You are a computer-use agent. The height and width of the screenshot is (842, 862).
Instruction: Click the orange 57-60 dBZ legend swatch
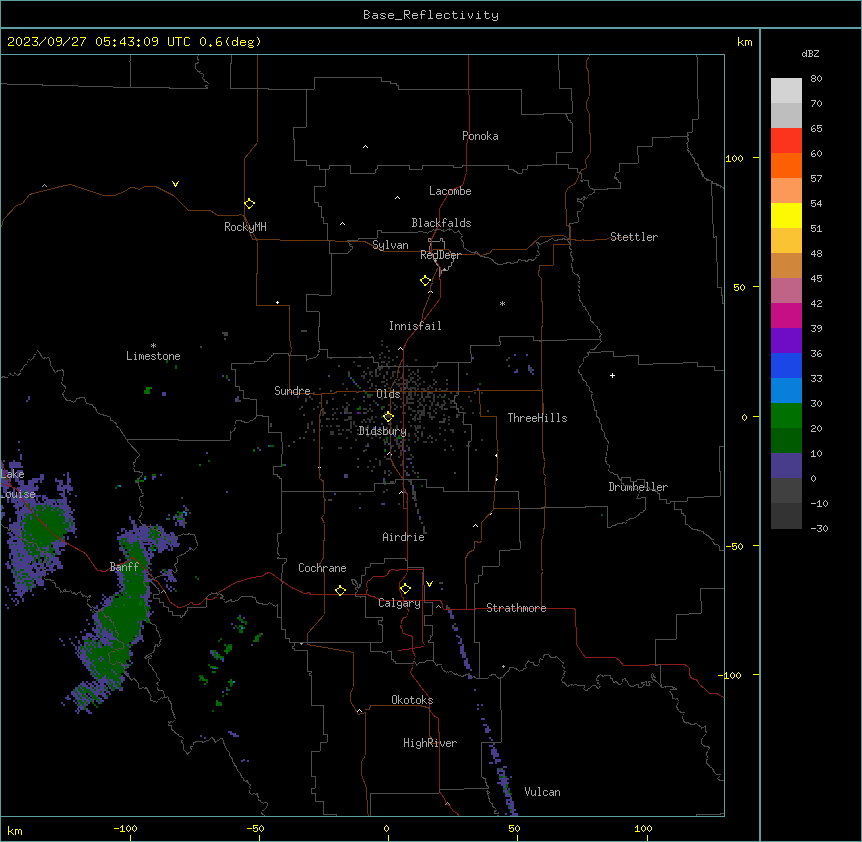(786, 165)
